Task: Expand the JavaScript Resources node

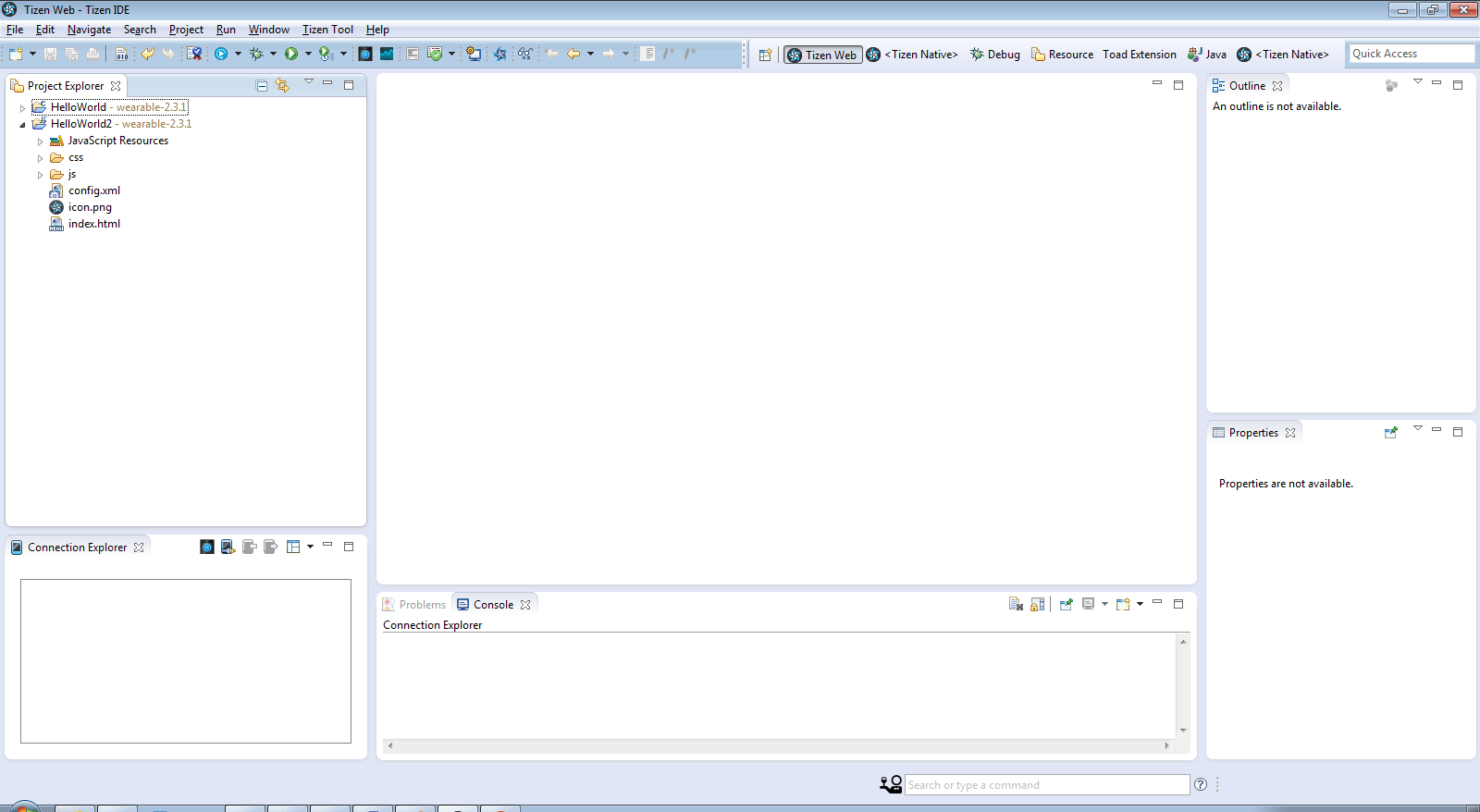Action: click(x=40, y=141)
